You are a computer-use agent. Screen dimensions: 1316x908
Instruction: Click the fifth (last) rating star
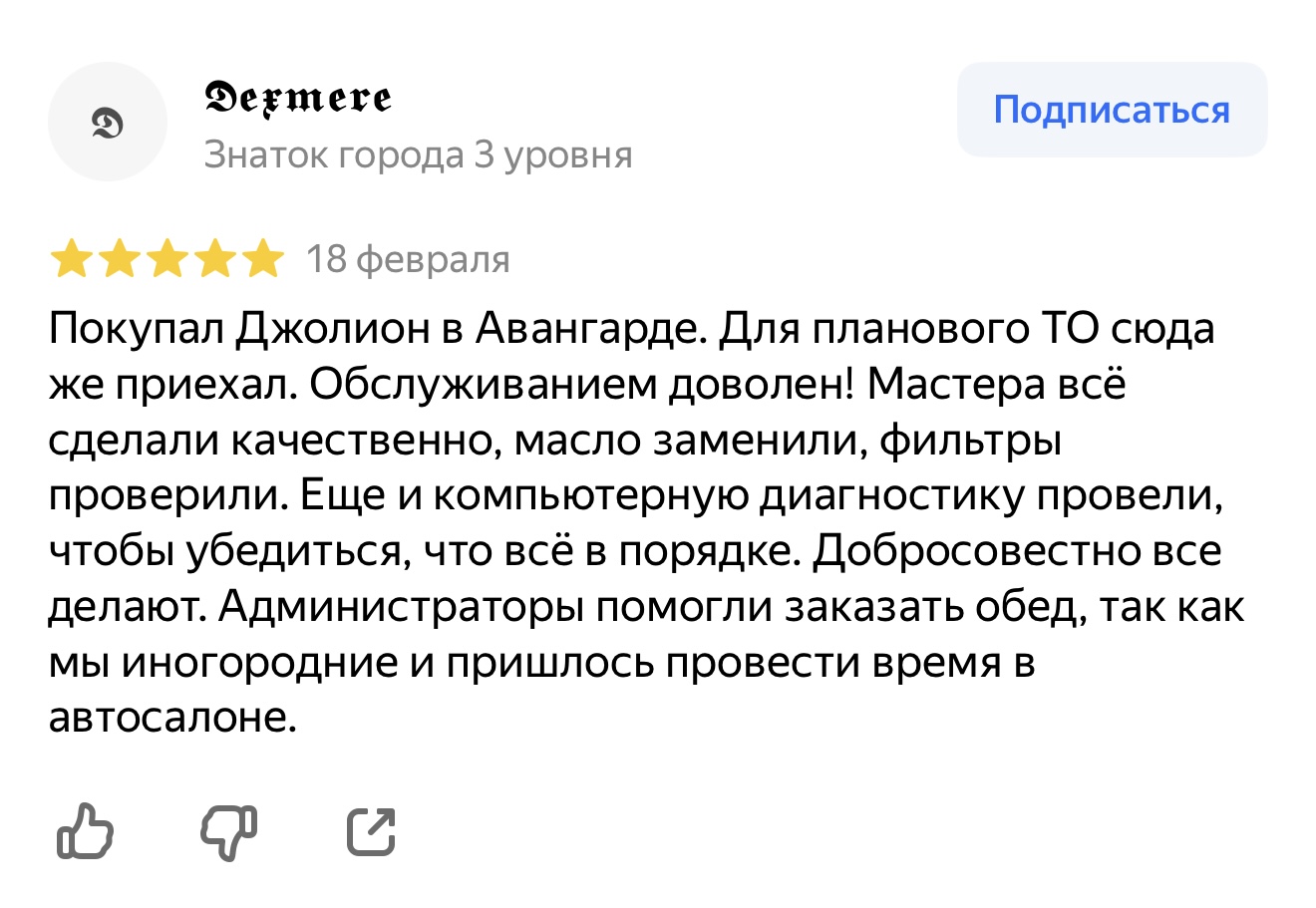[263, 259]
